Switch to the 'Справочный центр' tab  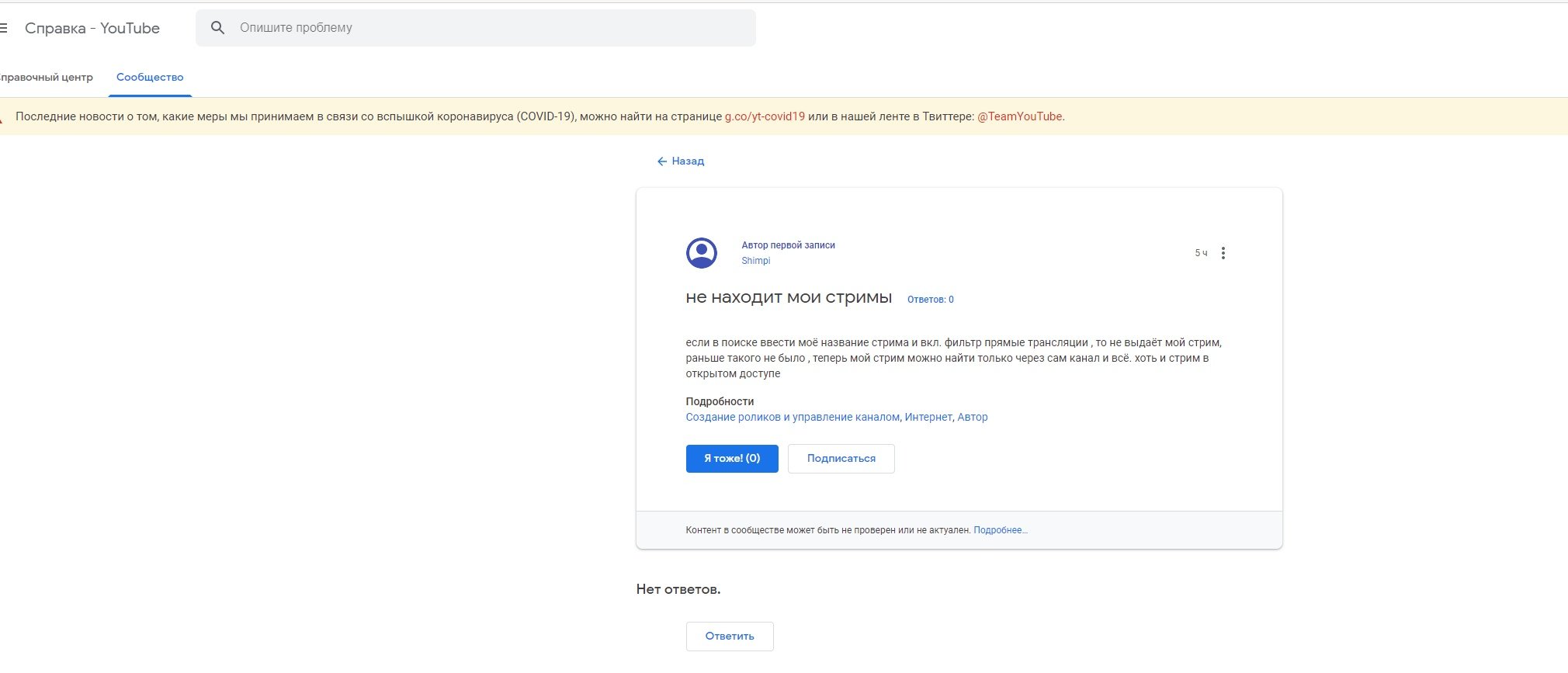pyautogui.click(x=47, y=78)
